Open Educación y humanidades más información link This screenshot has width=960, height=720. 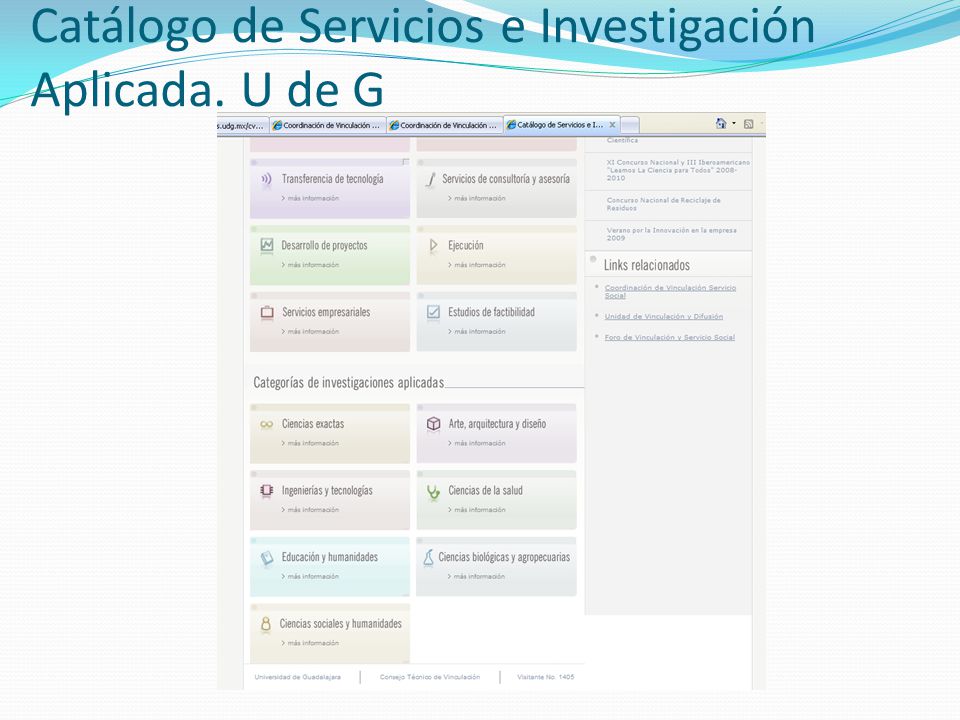point(310,577)
